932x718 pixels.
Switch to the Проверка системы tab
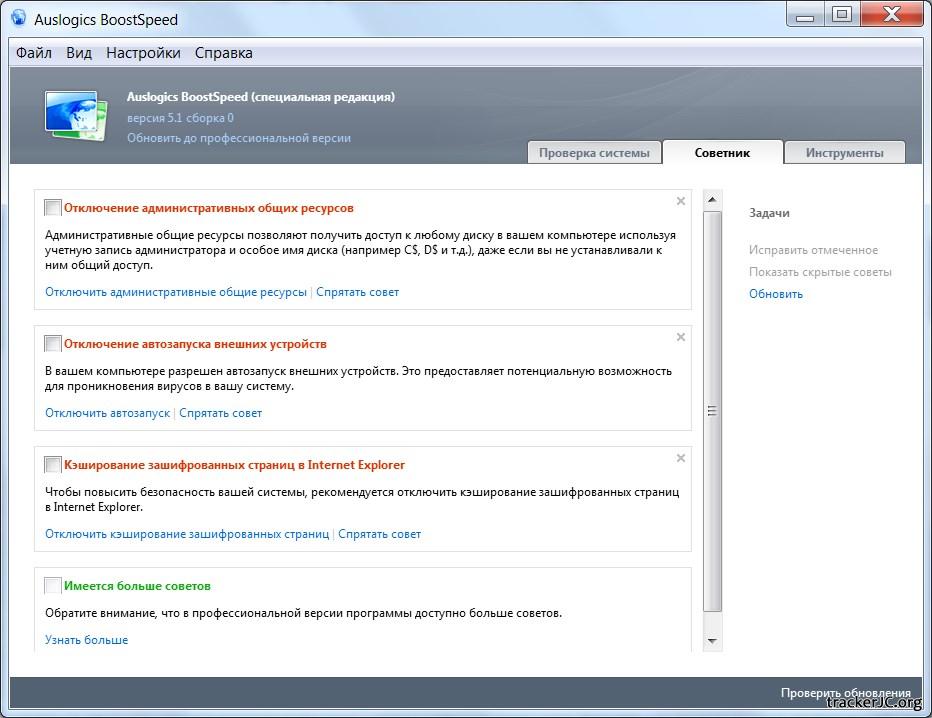point(594,153)
